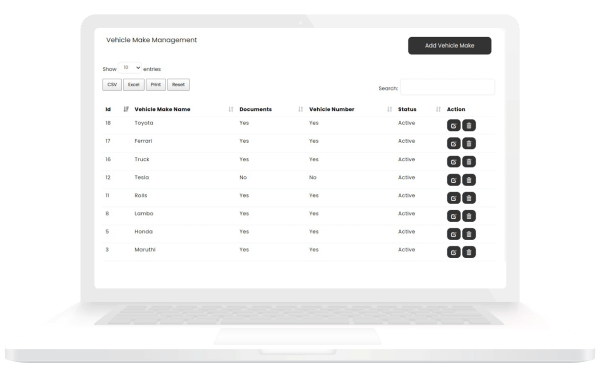Export table to Excel

(134, 85)
